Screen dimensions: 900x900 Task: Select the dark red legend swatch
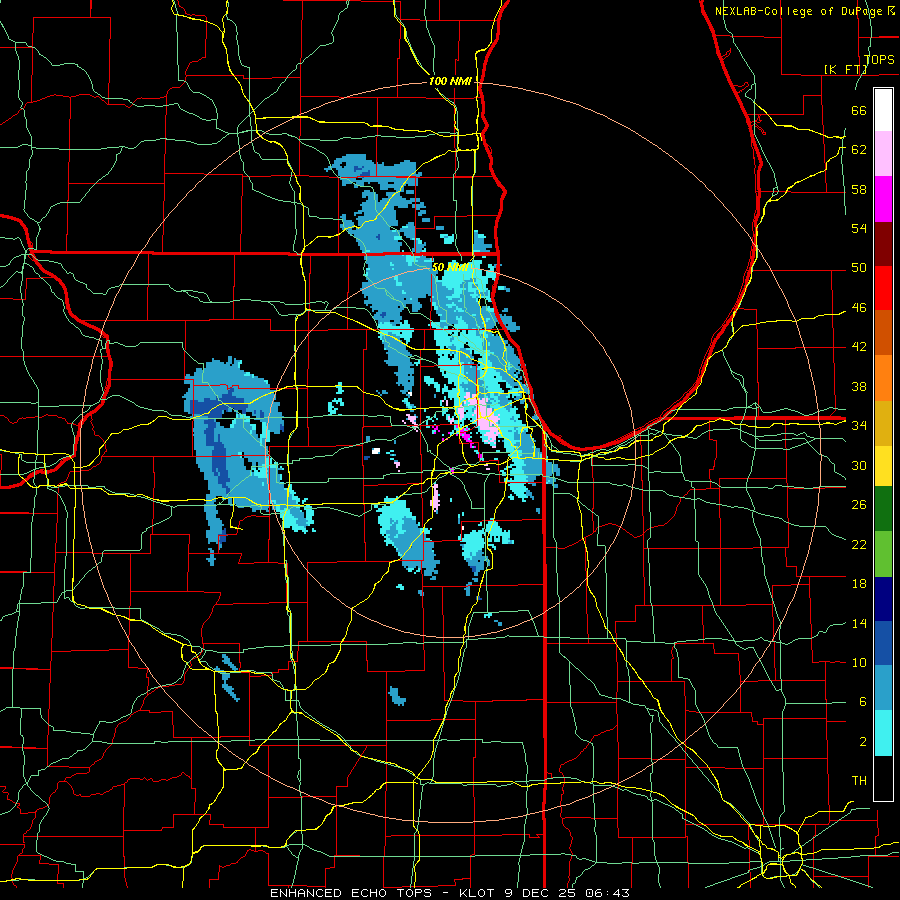pyautogui.click(x=883, y=243)
